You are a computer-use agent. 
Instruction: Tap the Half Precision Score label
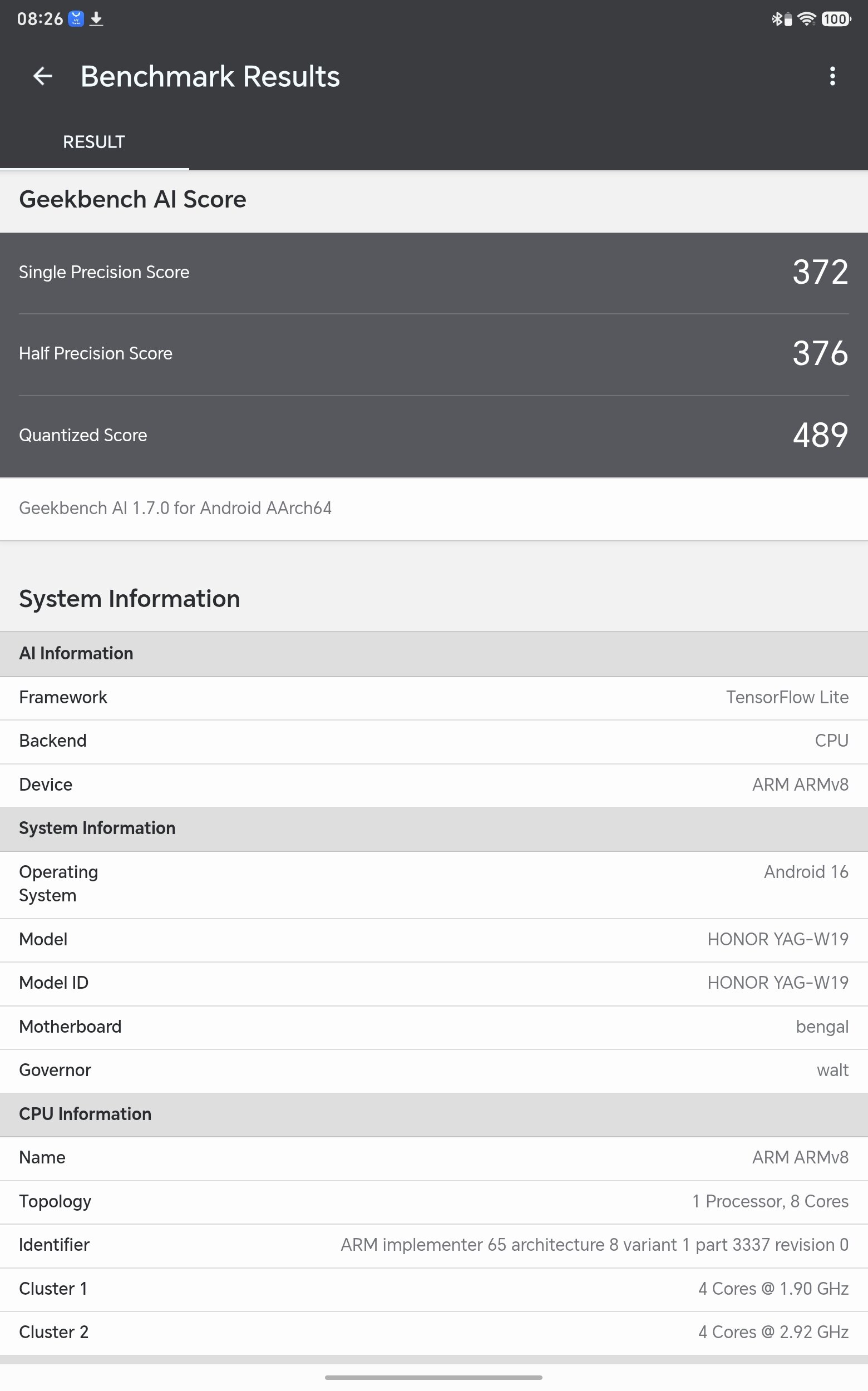click(95, 354)
